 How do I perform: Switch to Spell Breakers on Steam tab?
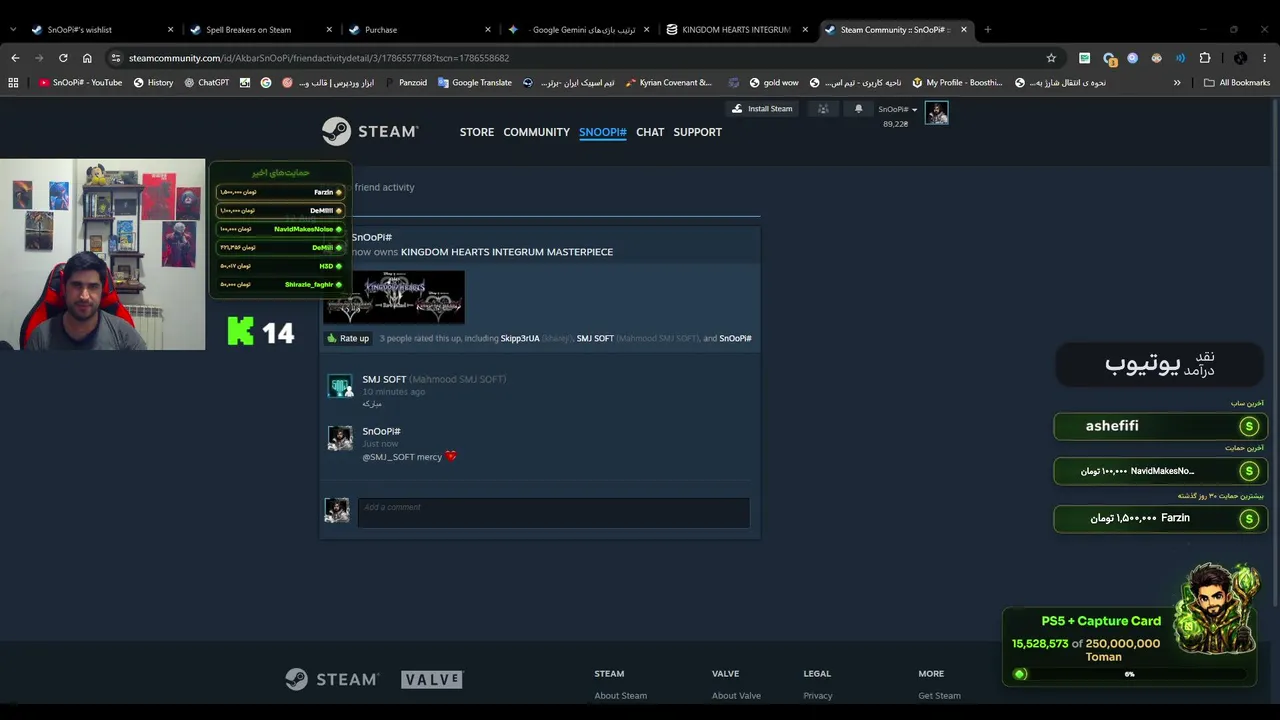[260, 30]
